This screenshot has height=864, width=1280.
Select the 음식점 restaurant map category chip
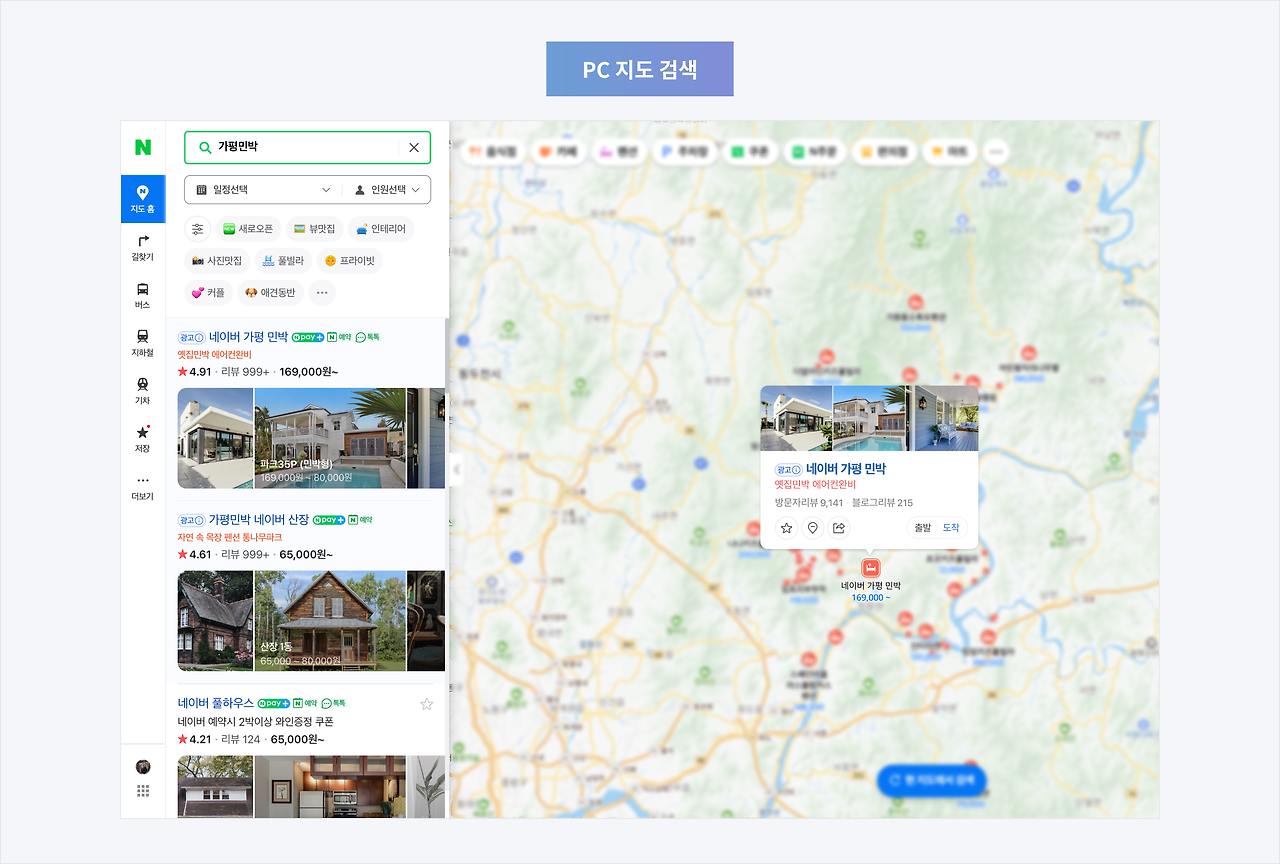491,152
